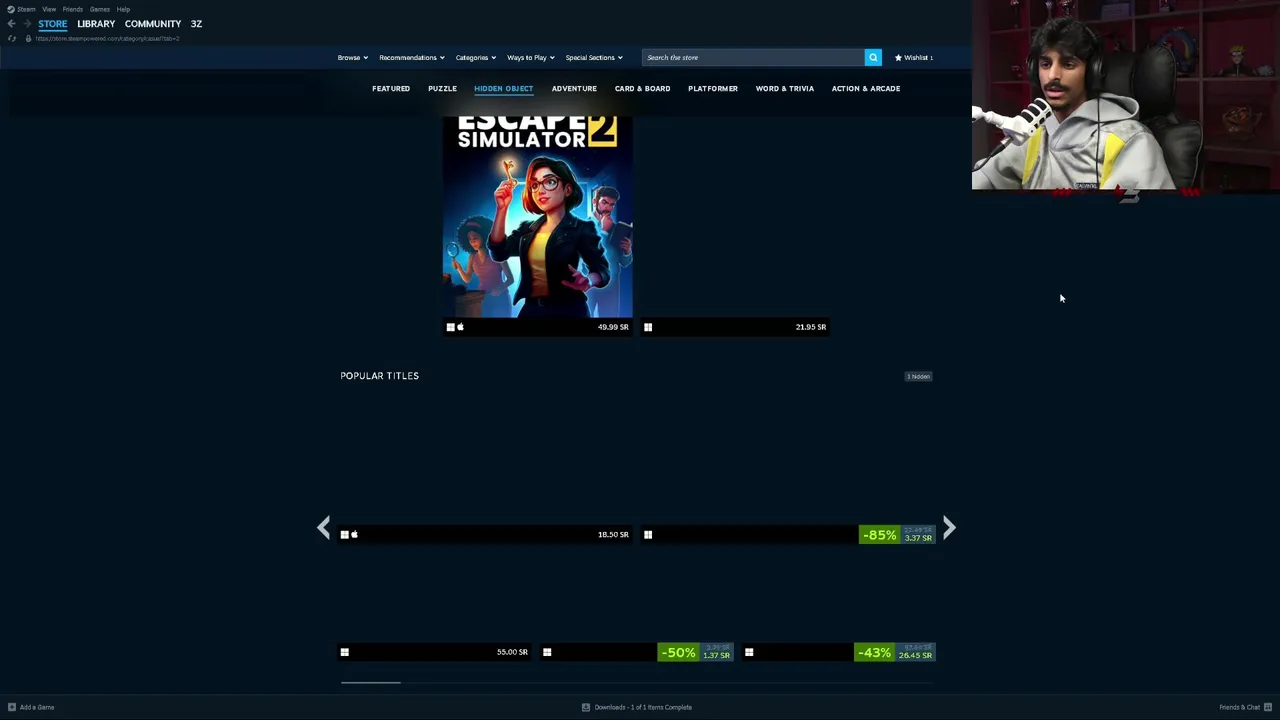Click the Add a Game label
The height and width of the screenshot is (720, 1280).
37,707
